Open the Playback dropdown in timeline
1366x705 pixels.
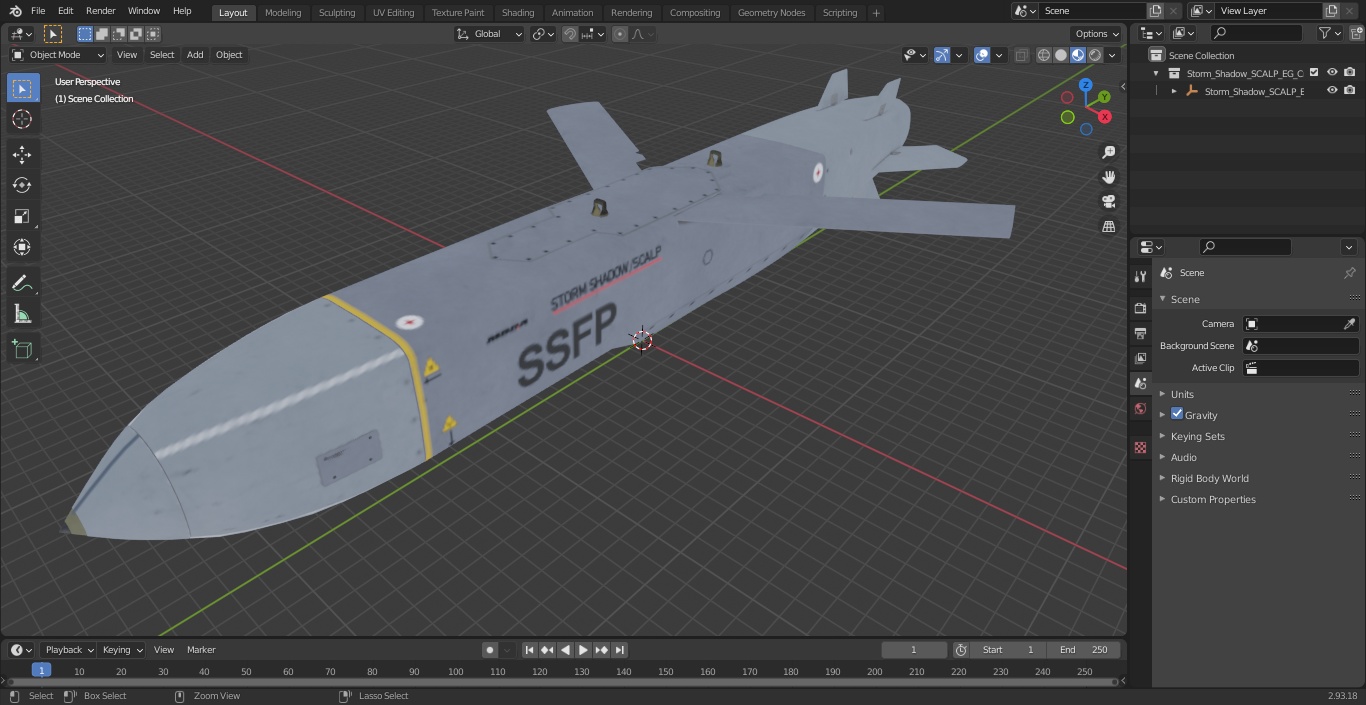click(x=67, y=650)
